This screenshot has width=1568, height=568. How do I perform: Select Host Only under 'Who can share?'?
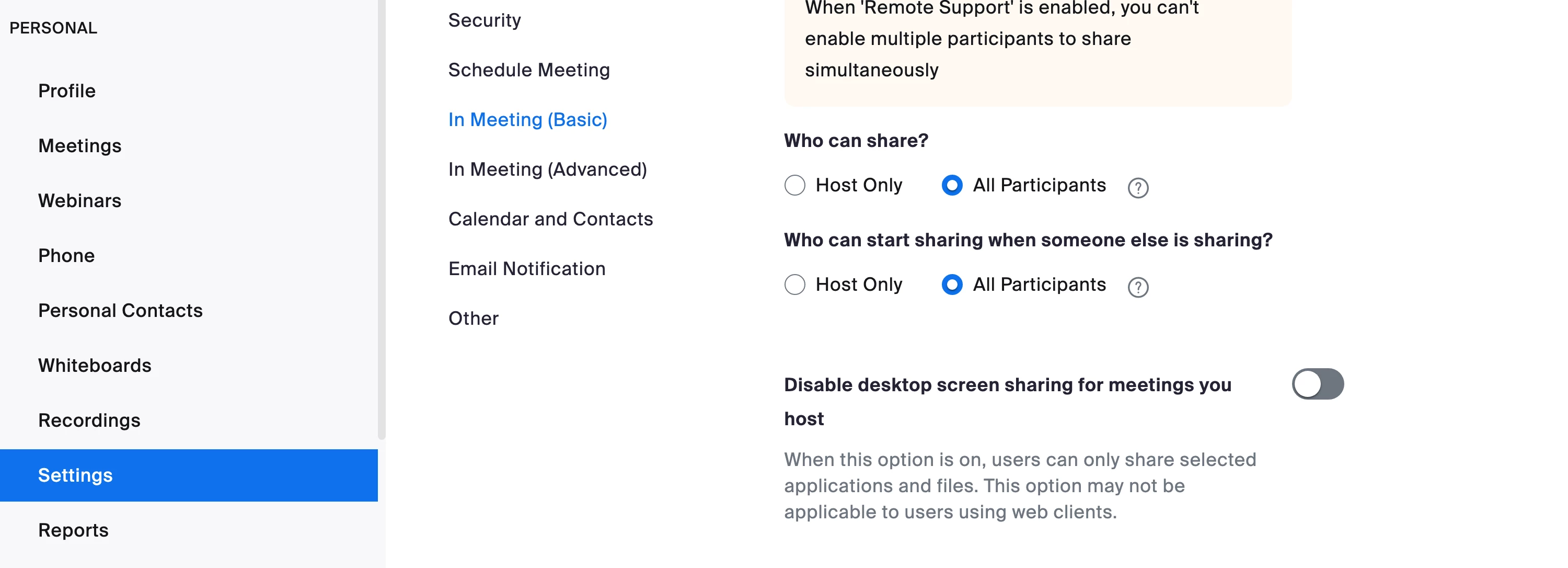[794, 185]
